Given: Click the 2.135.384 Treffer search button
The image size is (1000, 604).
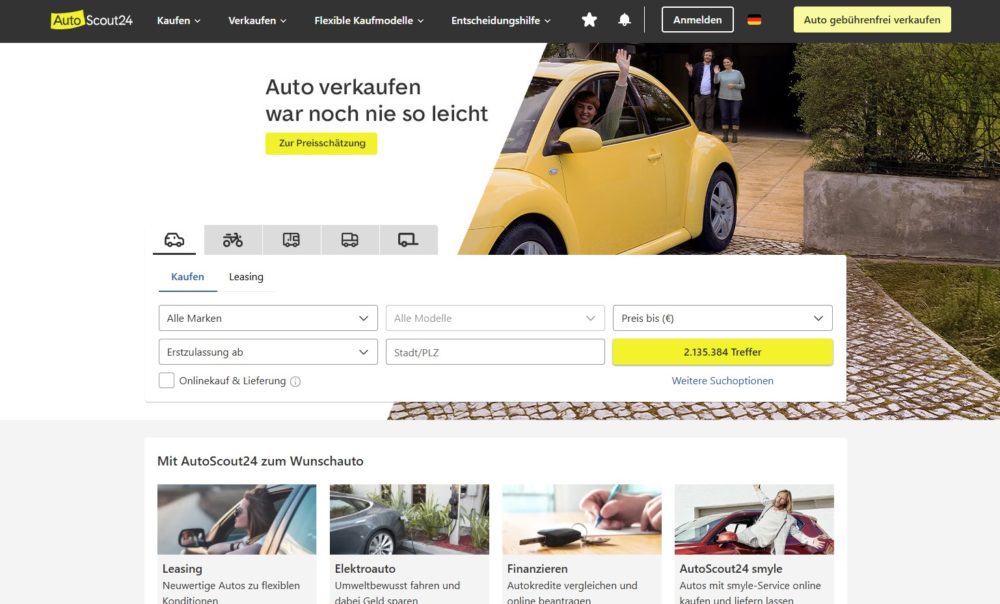Looking at the screenshot, I should (723, 352).
